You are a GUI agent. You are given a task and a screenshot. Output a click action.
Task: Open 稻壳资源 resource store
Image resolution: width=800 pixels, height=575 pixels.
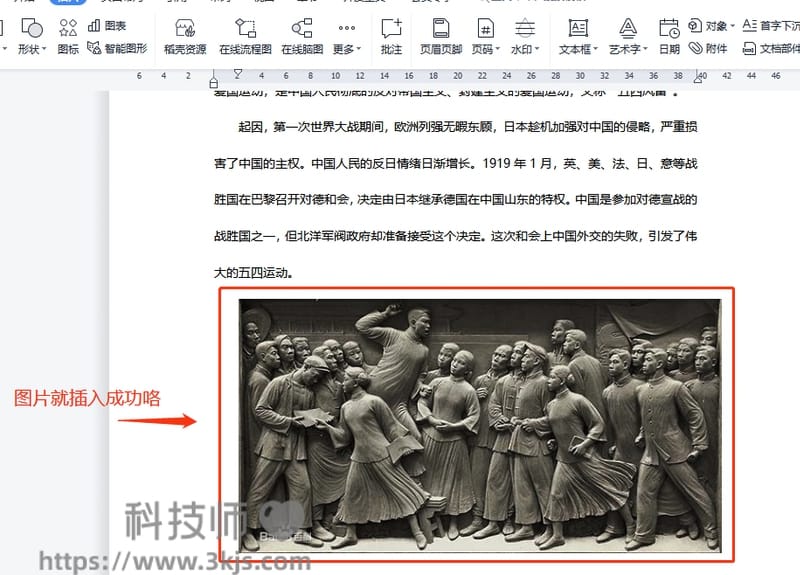185,36
